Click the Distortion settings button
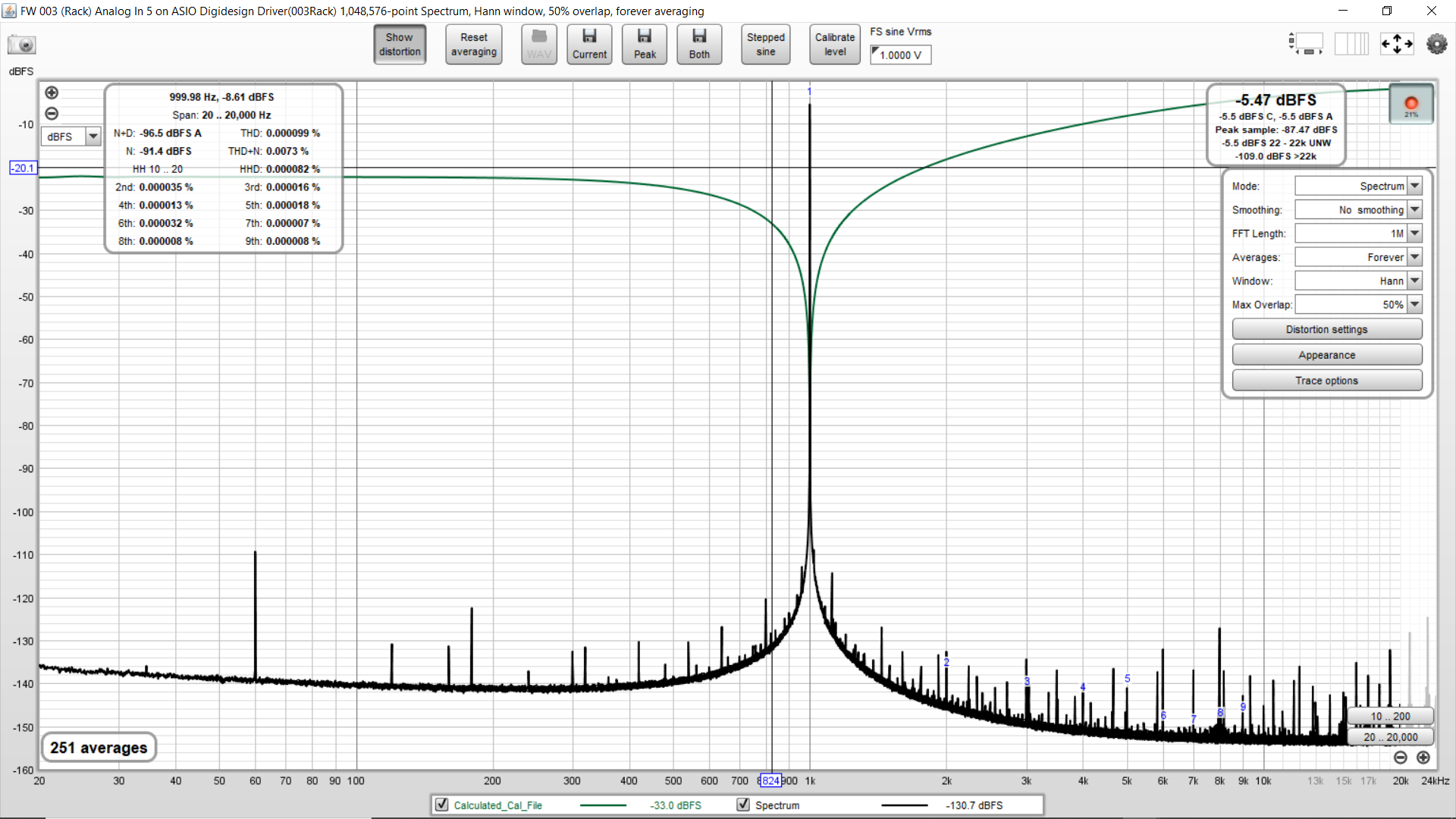 pyautogui.click(x=1326, y=330)
